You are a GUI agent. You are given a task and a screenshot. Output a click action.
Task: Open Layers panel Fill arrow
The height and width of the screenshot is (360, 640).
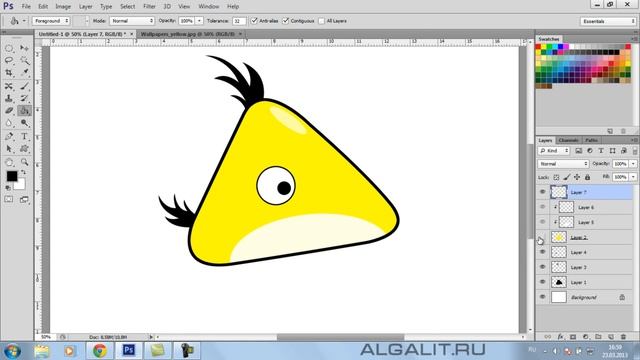[x=633, y=177]
